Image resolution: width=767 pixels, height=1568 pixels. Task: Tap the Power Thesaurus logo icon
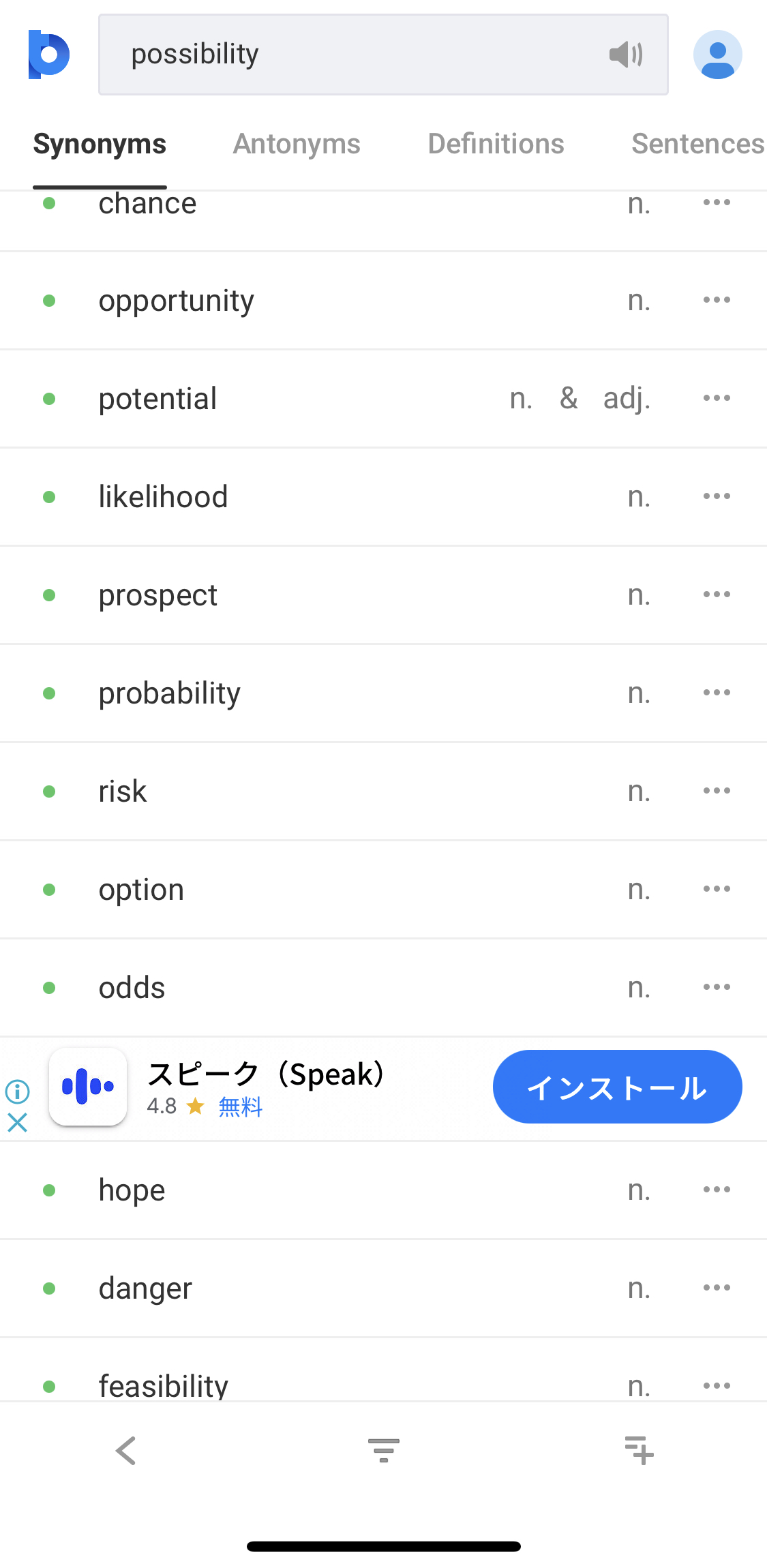[x=48, y=55]
